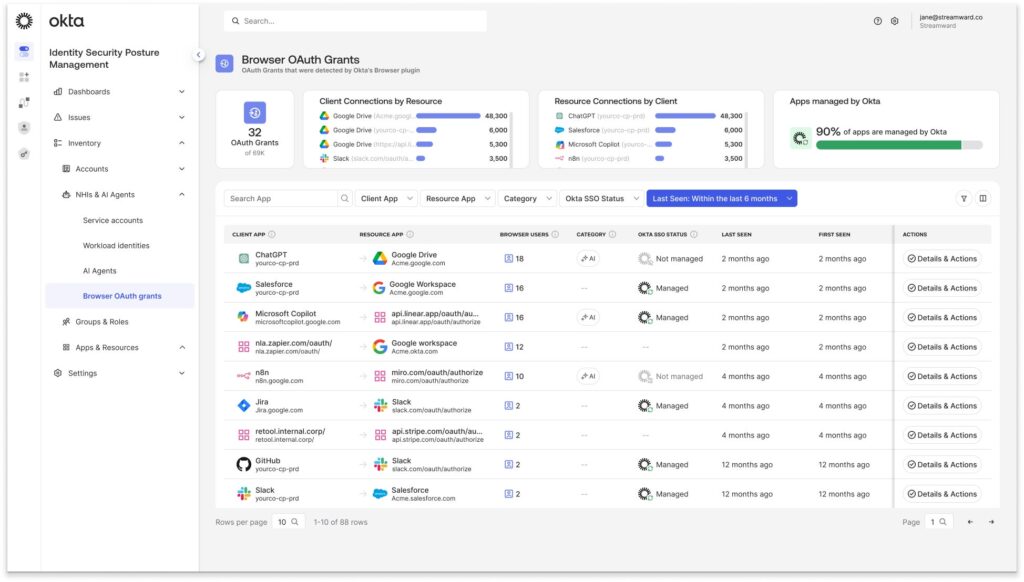
Task: Open the help icon in the top bar
Action: [877, 20]
